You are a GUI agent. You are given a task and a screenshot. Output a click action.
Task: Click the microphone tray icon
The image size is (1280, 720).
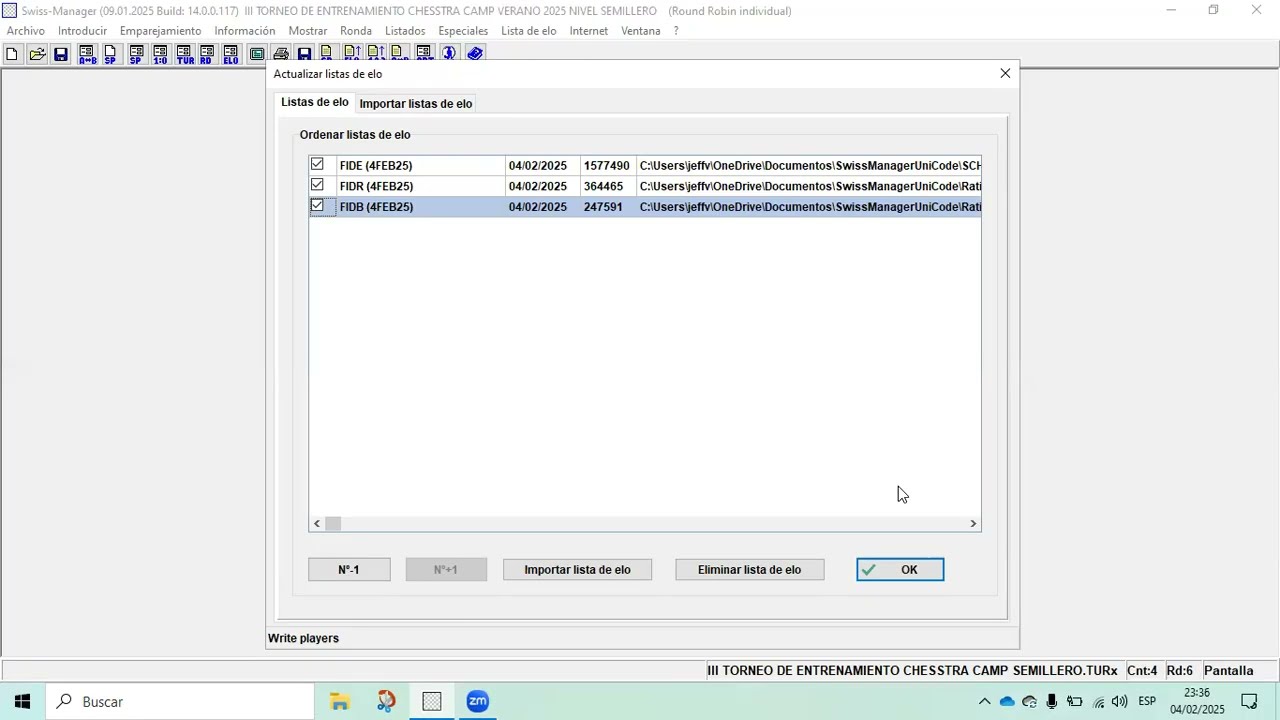pos(1052,702)
